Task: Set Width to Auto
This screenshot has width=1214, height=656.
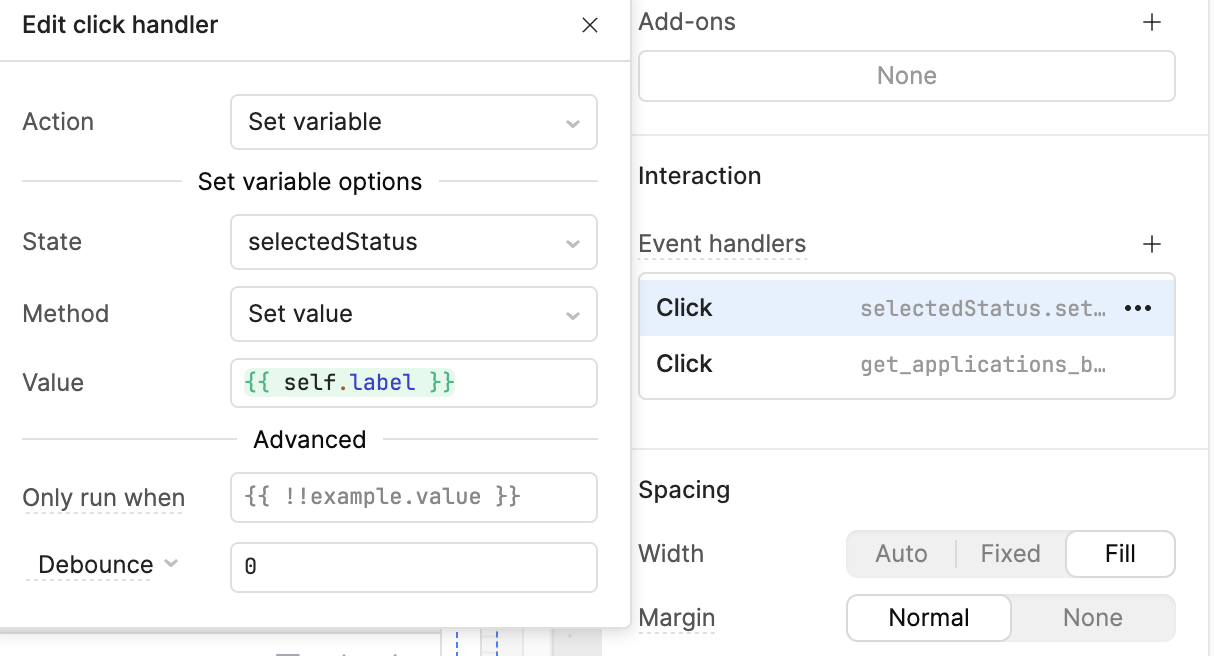Action: coord(901,554)
